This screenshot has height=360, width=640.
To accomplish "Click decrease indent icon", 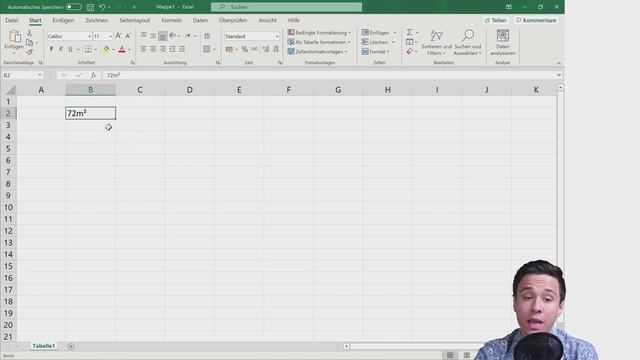I will pos(172,49).
